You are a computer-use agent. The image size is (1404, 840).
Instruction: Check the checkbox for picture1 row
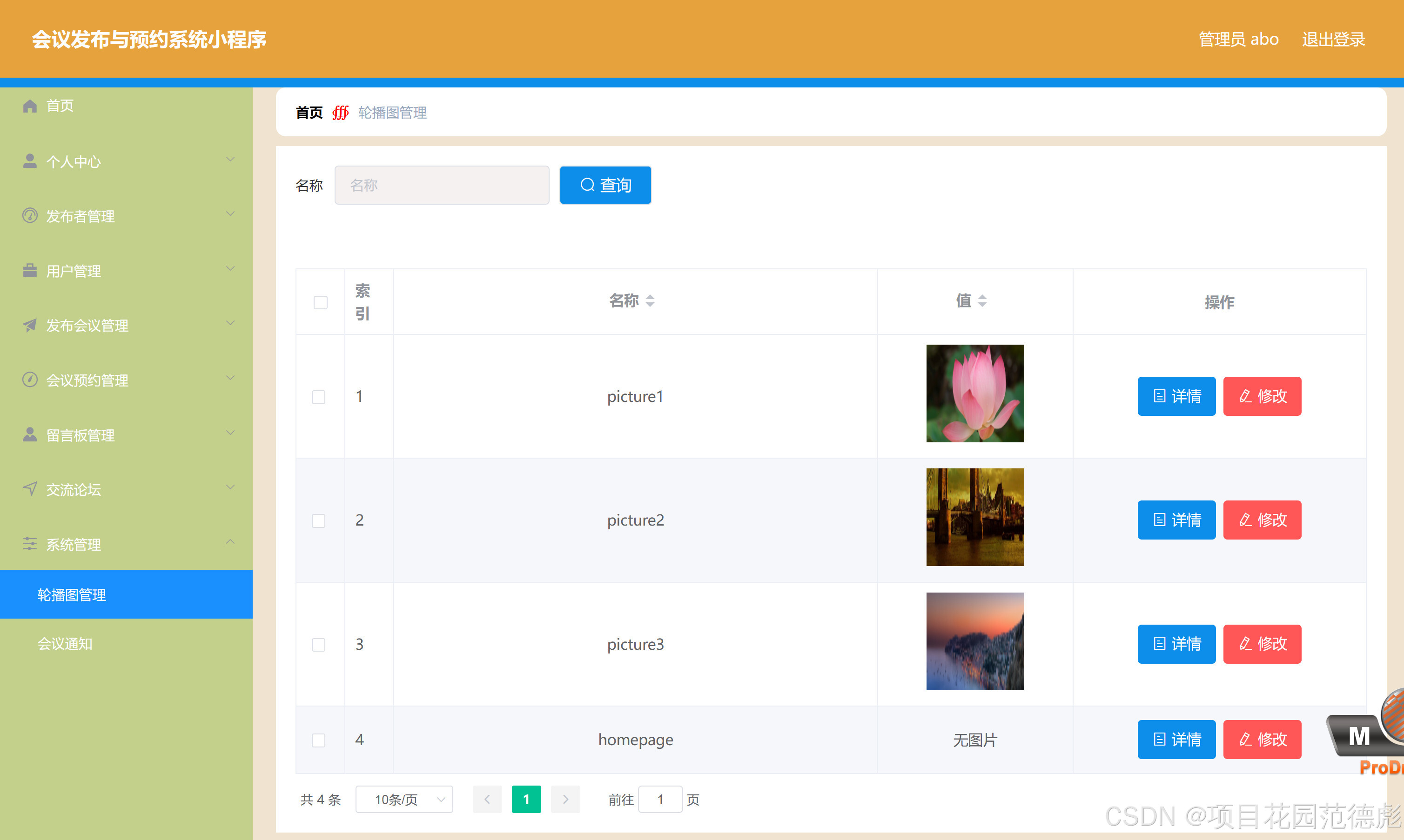point(318,397)
